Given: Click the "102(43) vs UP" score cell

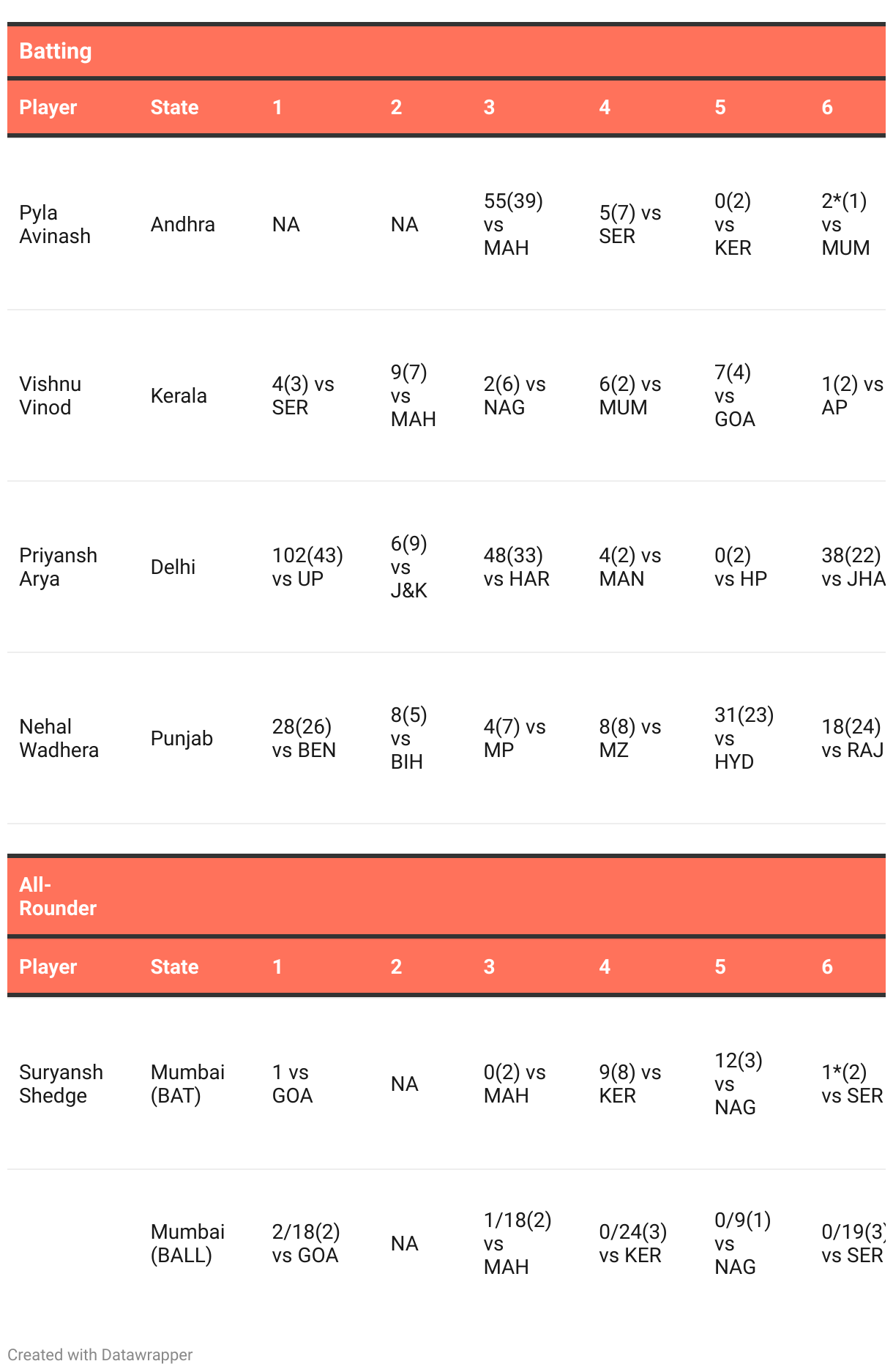Looking at the screenshot, I should tap(307, 567).
